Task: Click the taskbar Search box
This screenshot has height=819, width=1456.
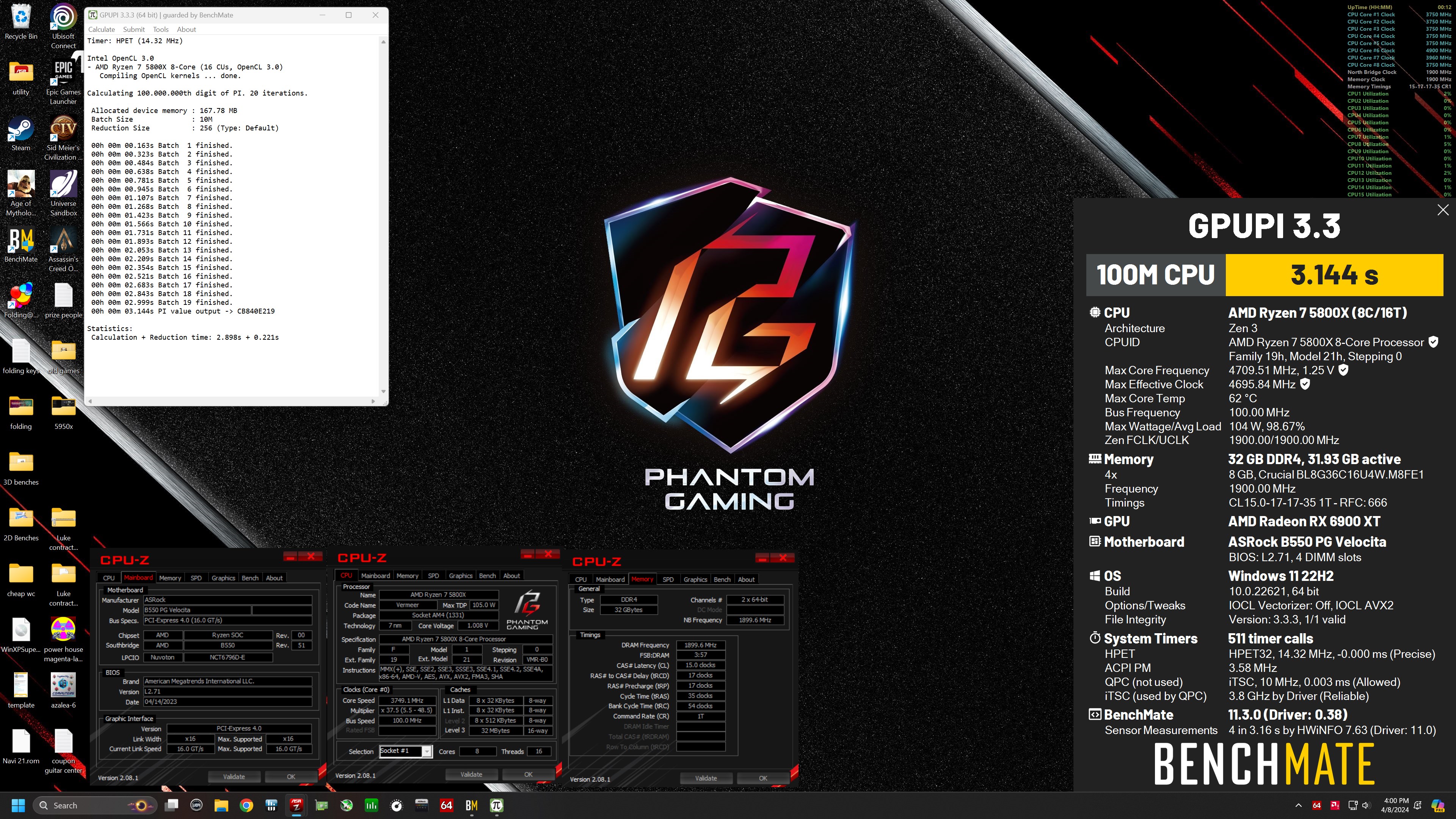Action: point(95,805)
